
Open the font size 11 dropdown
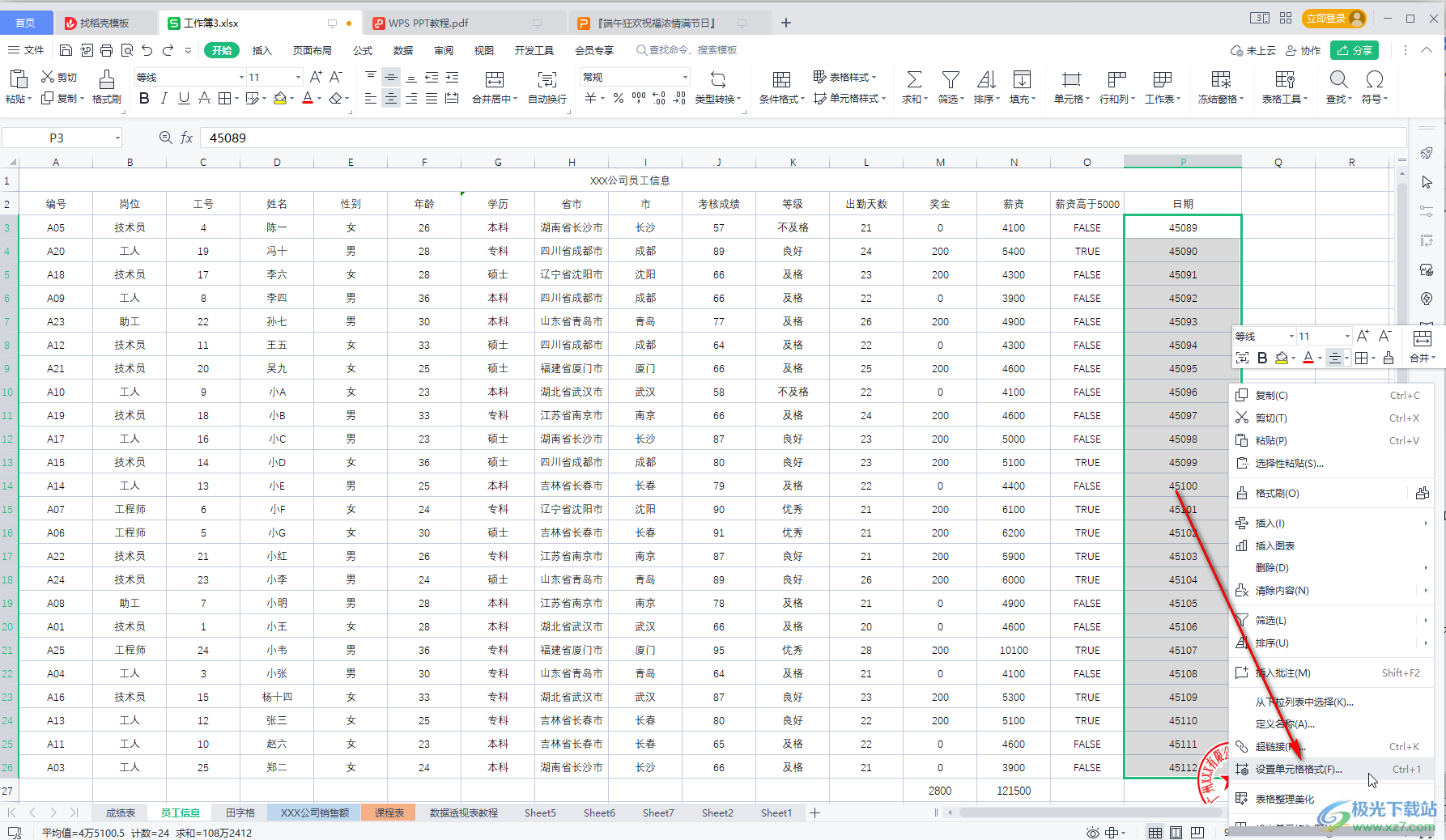pyautogui.click(x=298, y=77)
